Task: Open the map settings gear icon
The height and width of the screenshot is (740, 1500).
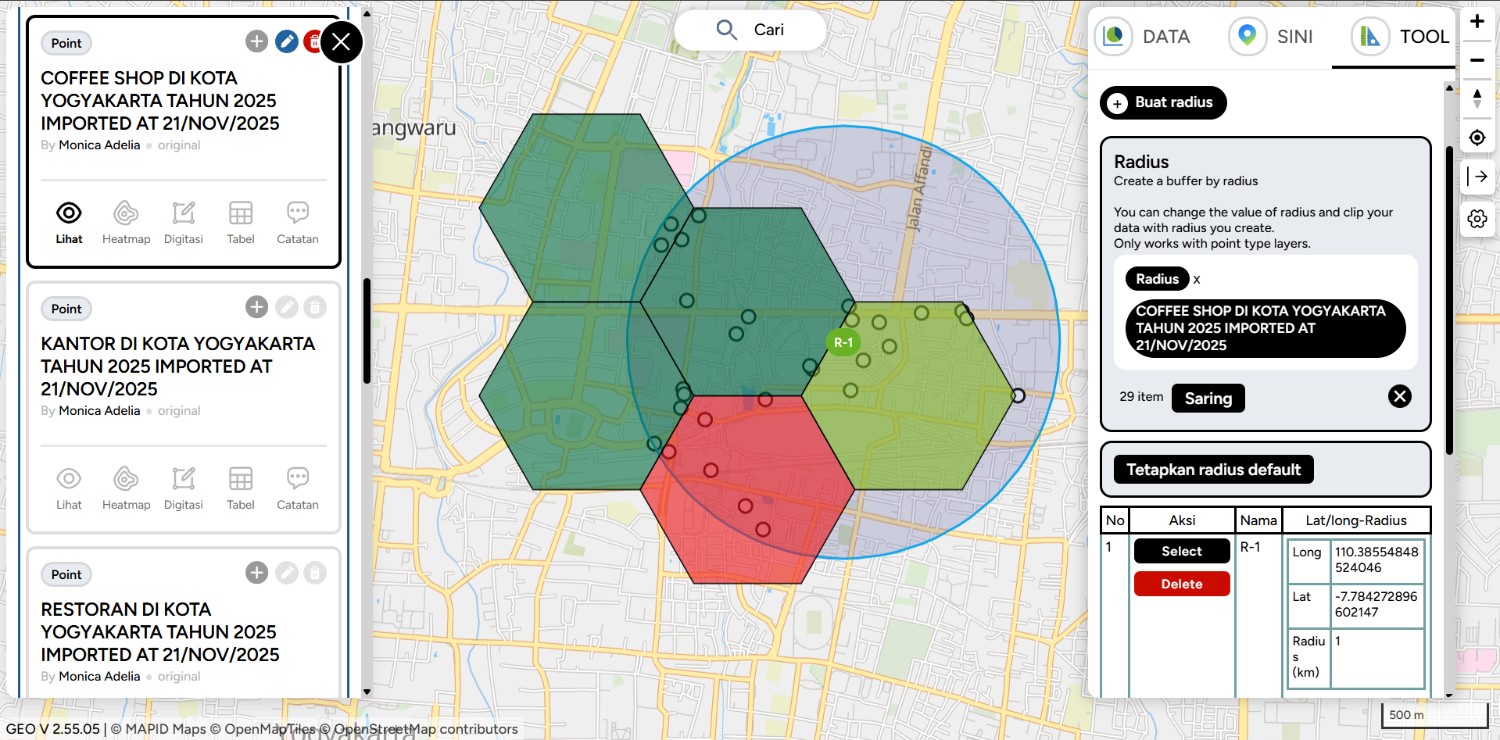Action: pos(1477,218)
